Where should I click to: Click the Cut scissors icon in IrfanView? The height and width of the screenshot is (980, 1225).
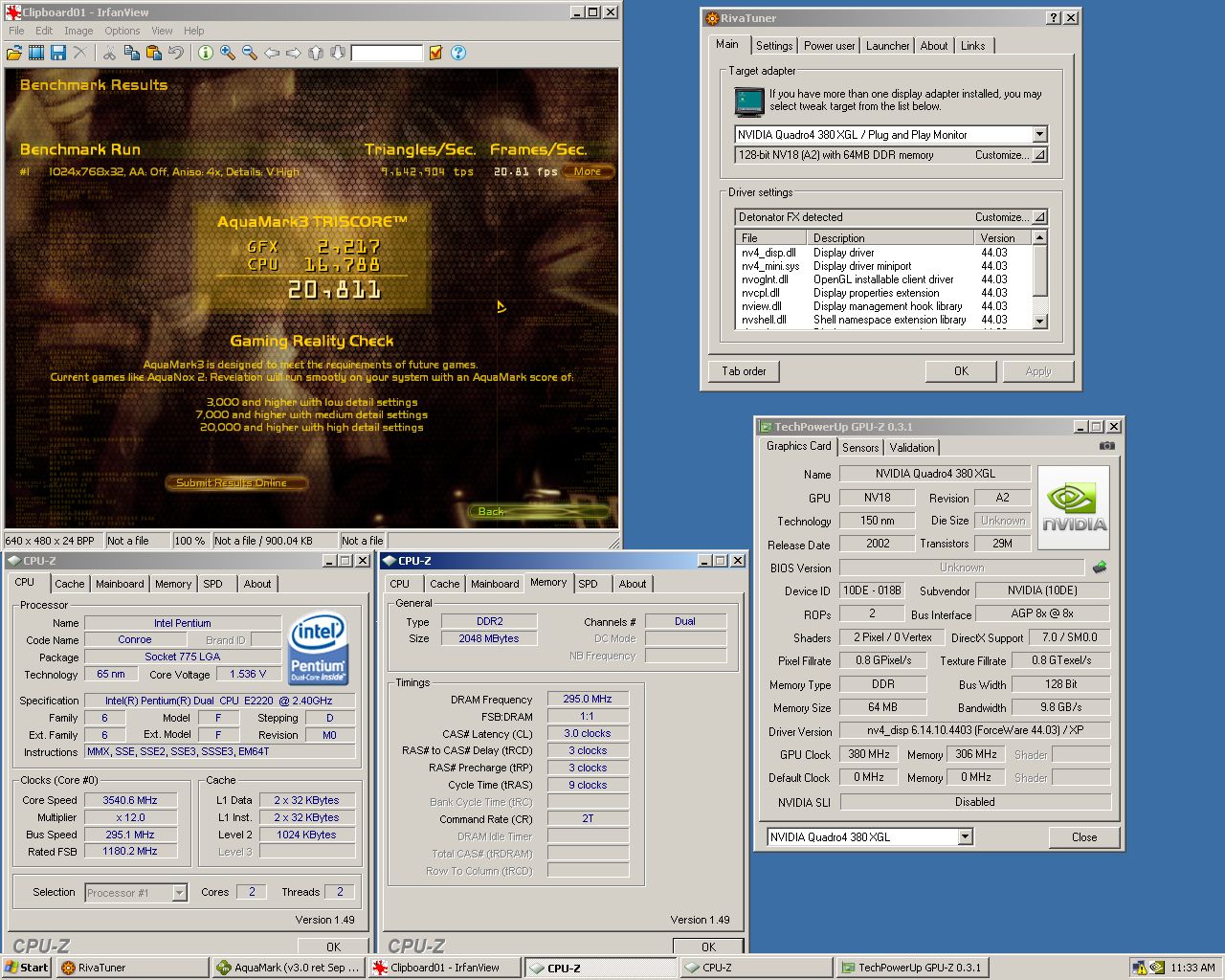(109, 53)
